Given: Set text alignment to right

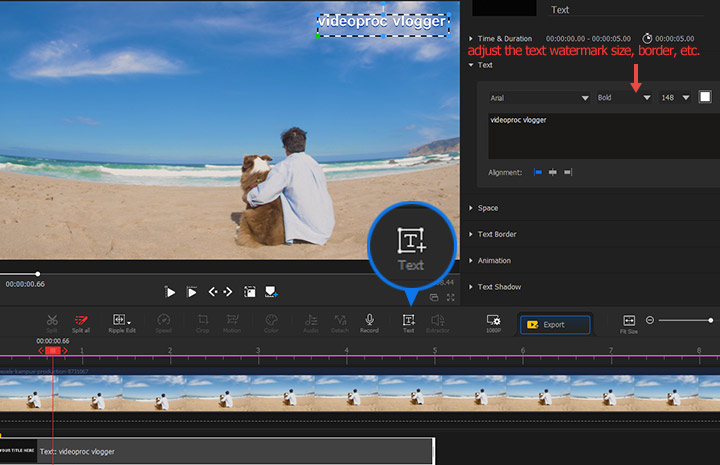Looking at the screenshot, I should (568, 172).
